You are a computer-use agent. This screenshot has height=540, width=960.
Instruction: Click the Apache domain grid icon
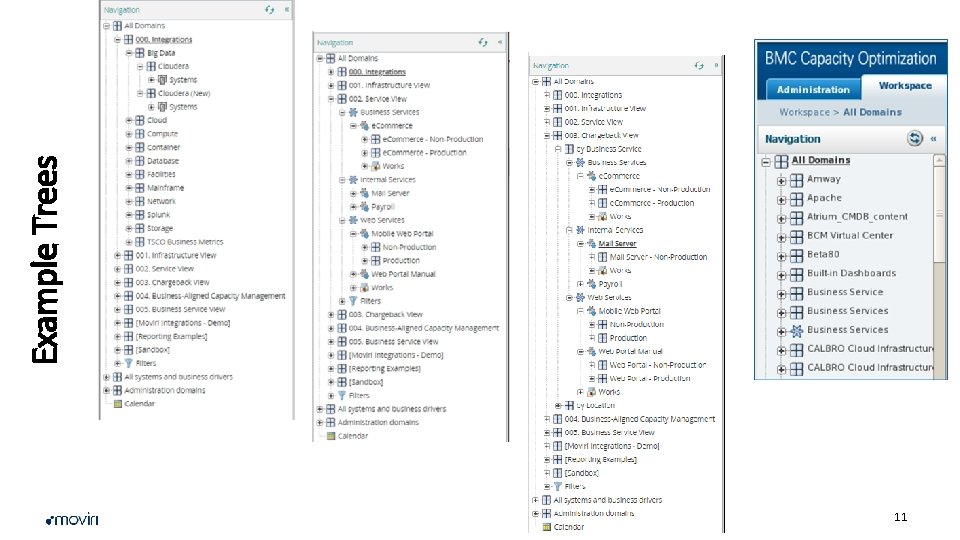tap(796, 198)
